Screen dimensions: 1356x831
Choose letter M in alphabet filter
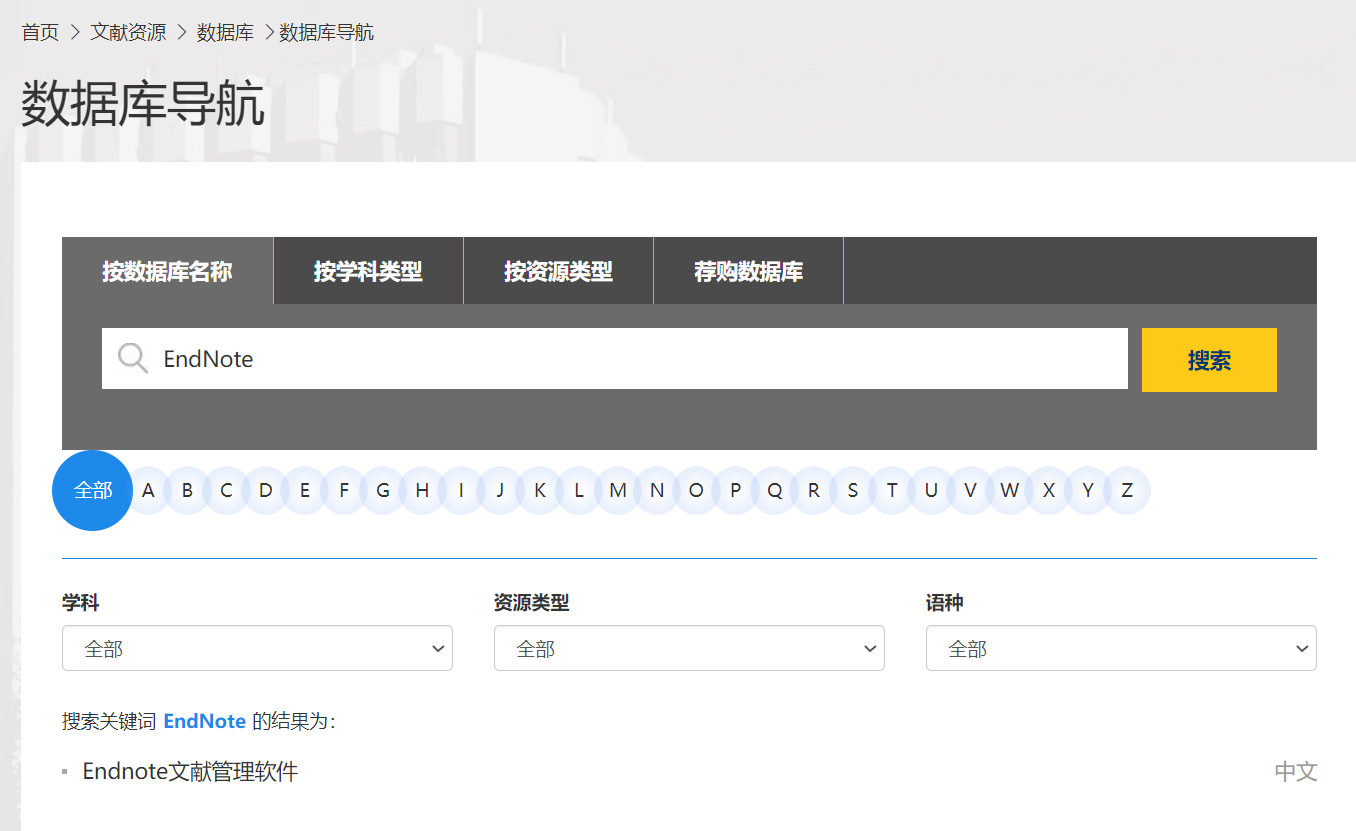tap(618, 490)
